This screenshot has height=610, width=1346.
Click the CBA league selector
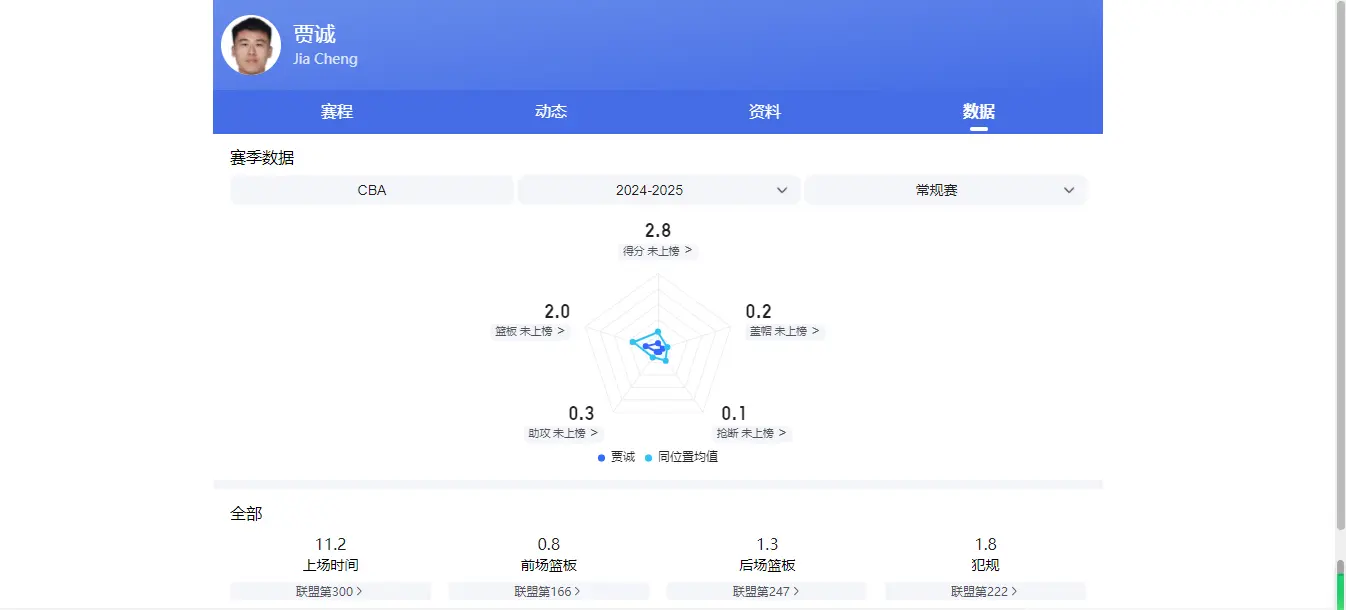click(x=371, y=189)
